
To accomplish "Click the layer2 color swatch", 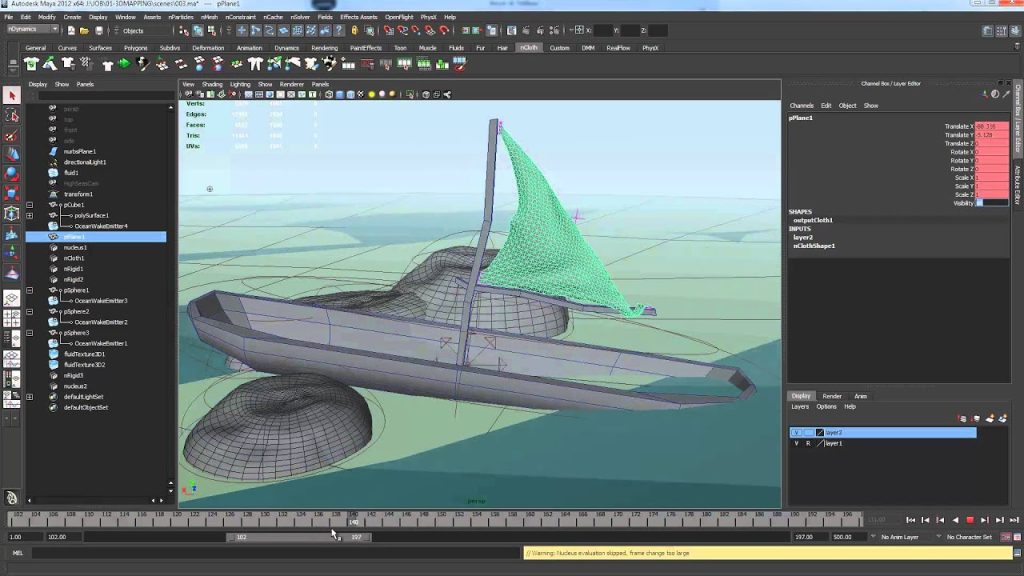I will (820, 432).
